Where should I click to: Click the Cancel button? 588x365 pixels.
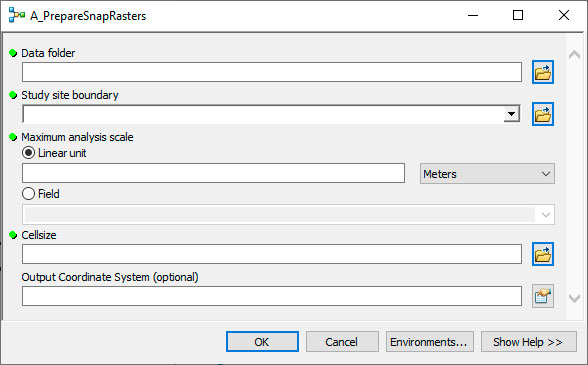tap(342, 342)
